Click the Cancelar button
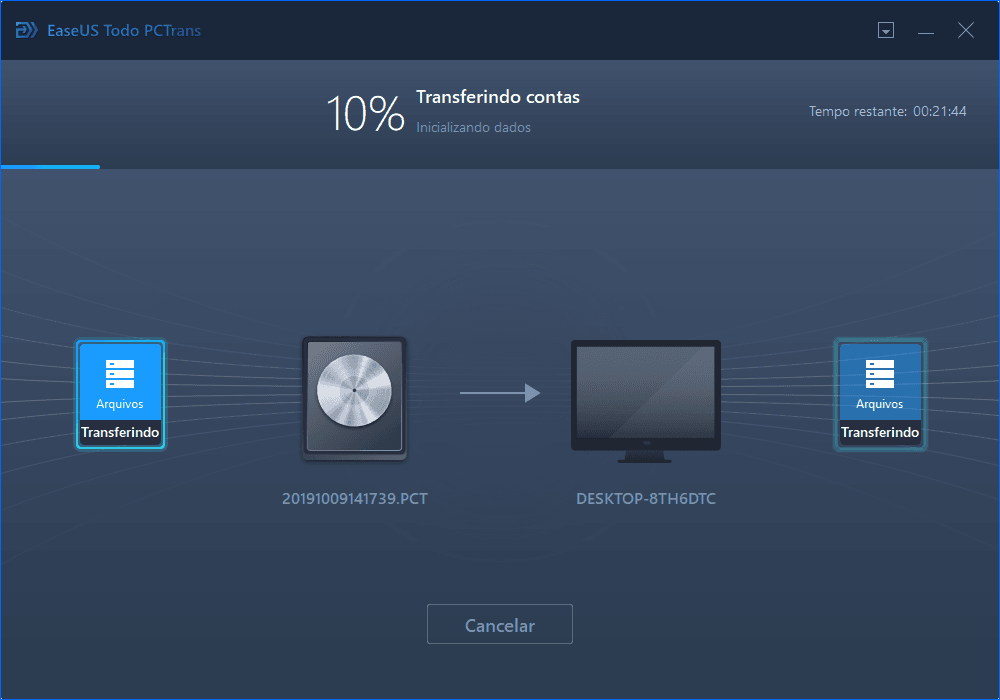This screenshot has height=700, width=1000. click(499, 624)
